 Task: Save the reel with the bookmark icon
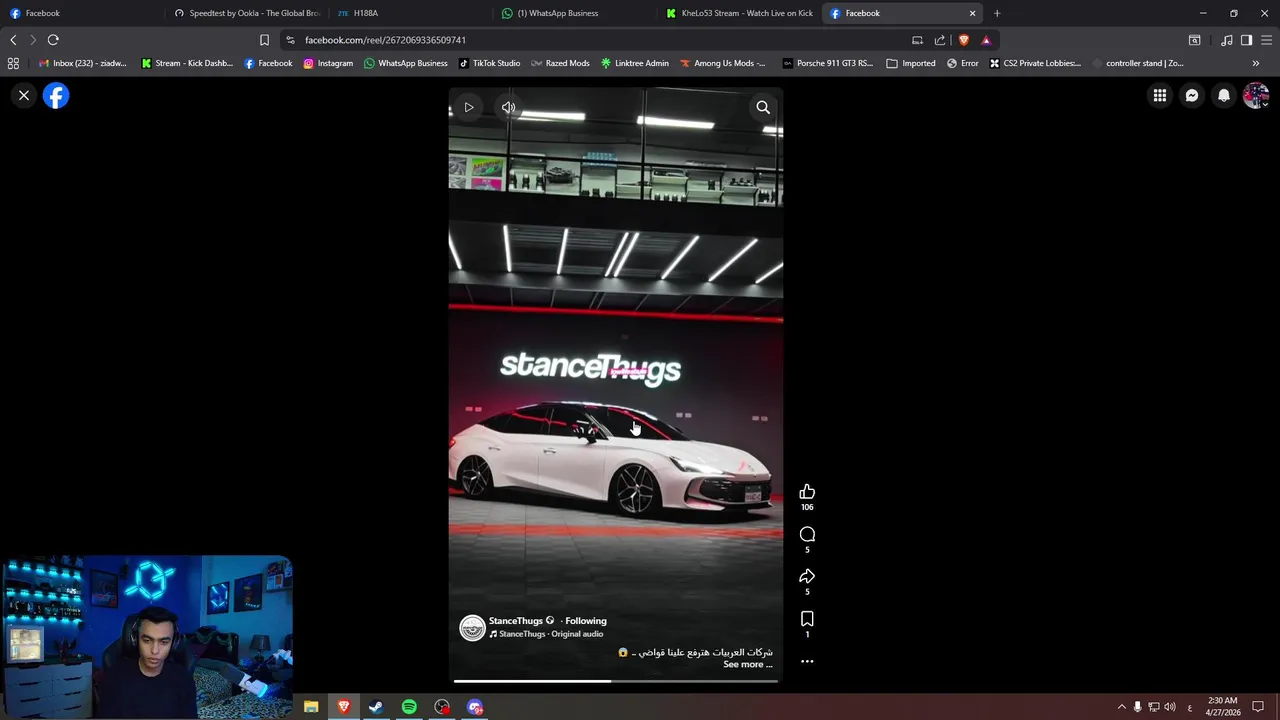(807, 619)
